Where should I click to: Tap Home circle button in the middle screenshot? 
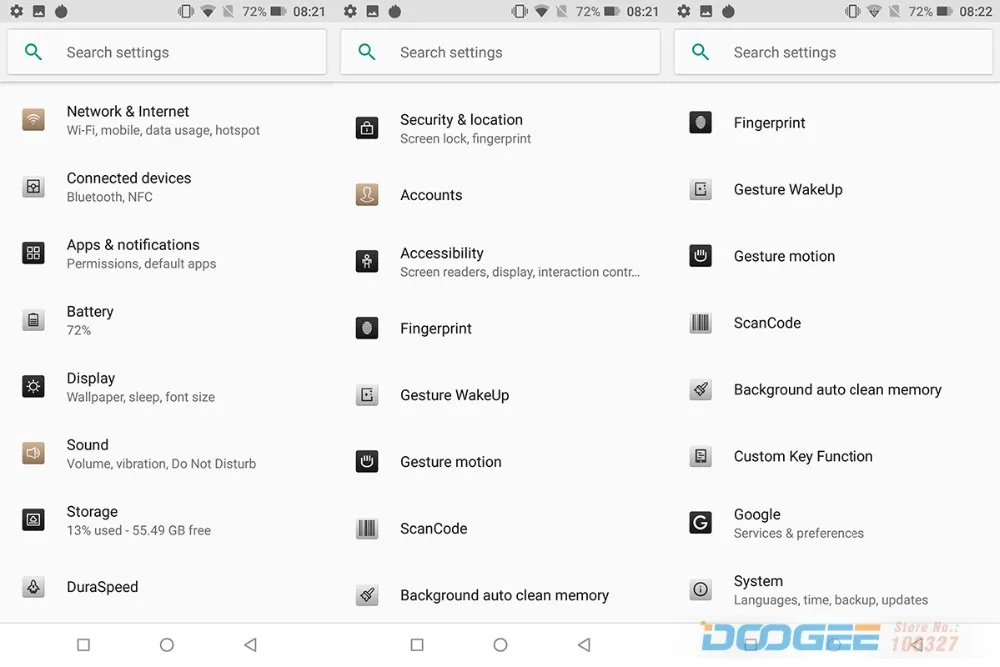(x=500, y=645)
